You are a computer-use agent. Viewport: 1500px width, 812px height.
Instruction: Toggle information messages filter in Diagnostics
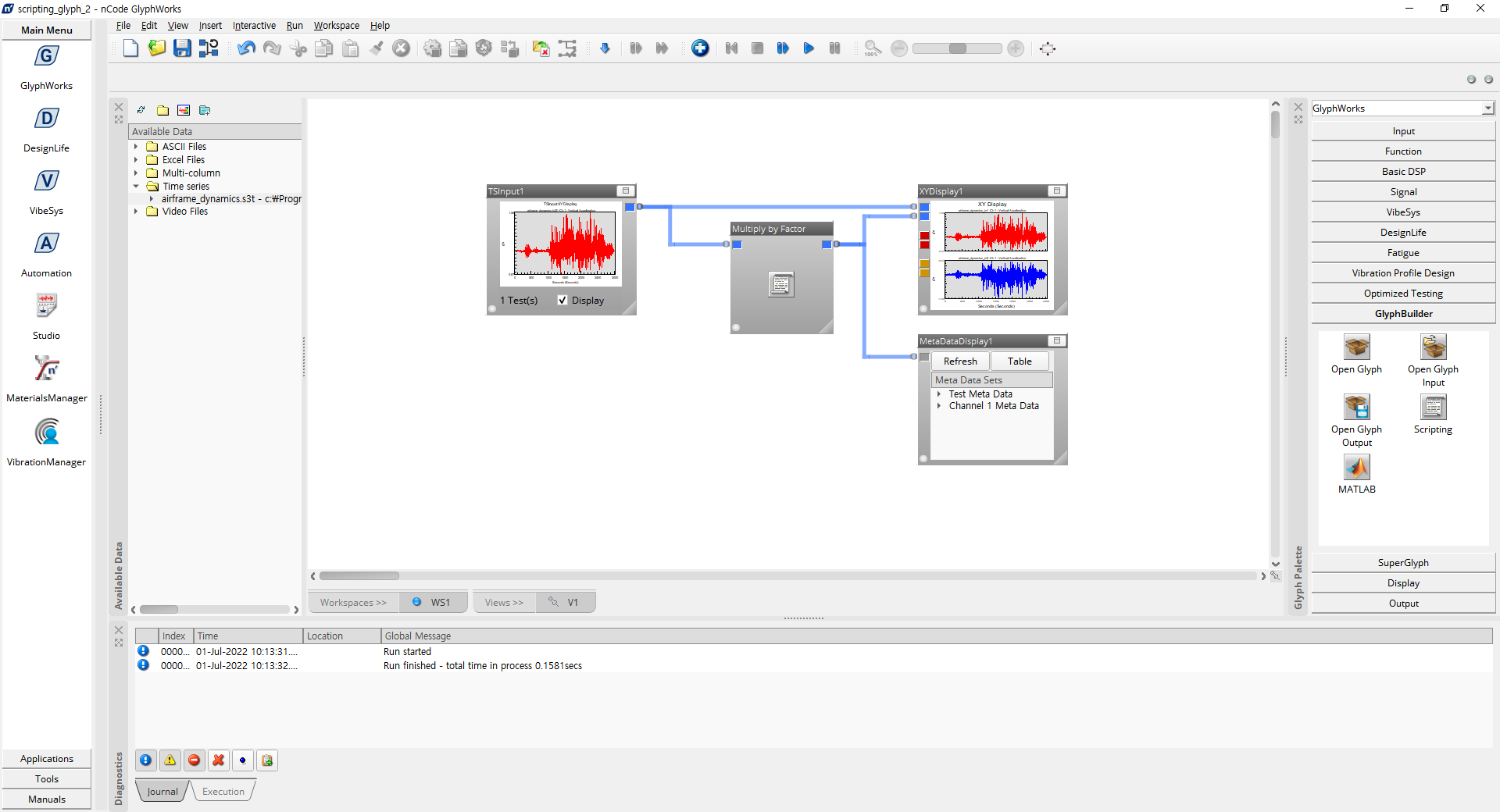point(145,760)
